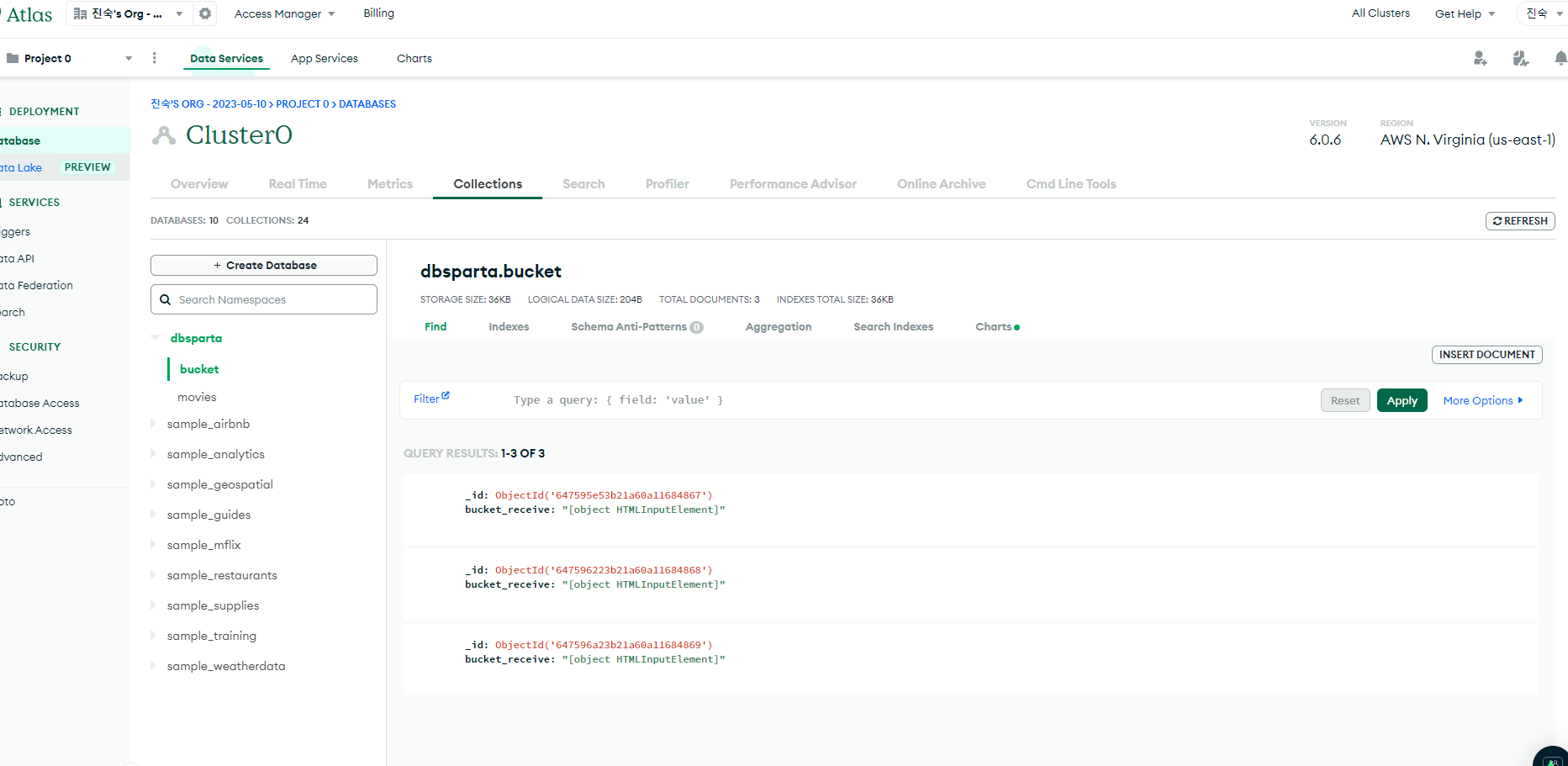This screenshot has width=1568, height=766.
Task: Select the sample_weatherdata database name
Action: tap(226, 666)
